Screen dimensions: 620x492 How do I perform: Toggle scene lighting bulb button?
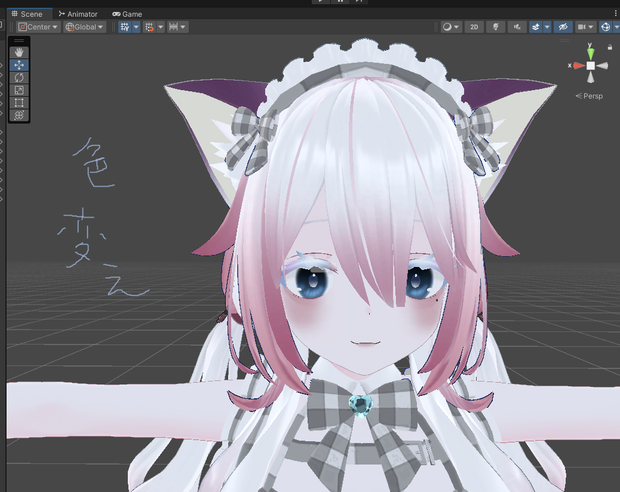(495, 27)
